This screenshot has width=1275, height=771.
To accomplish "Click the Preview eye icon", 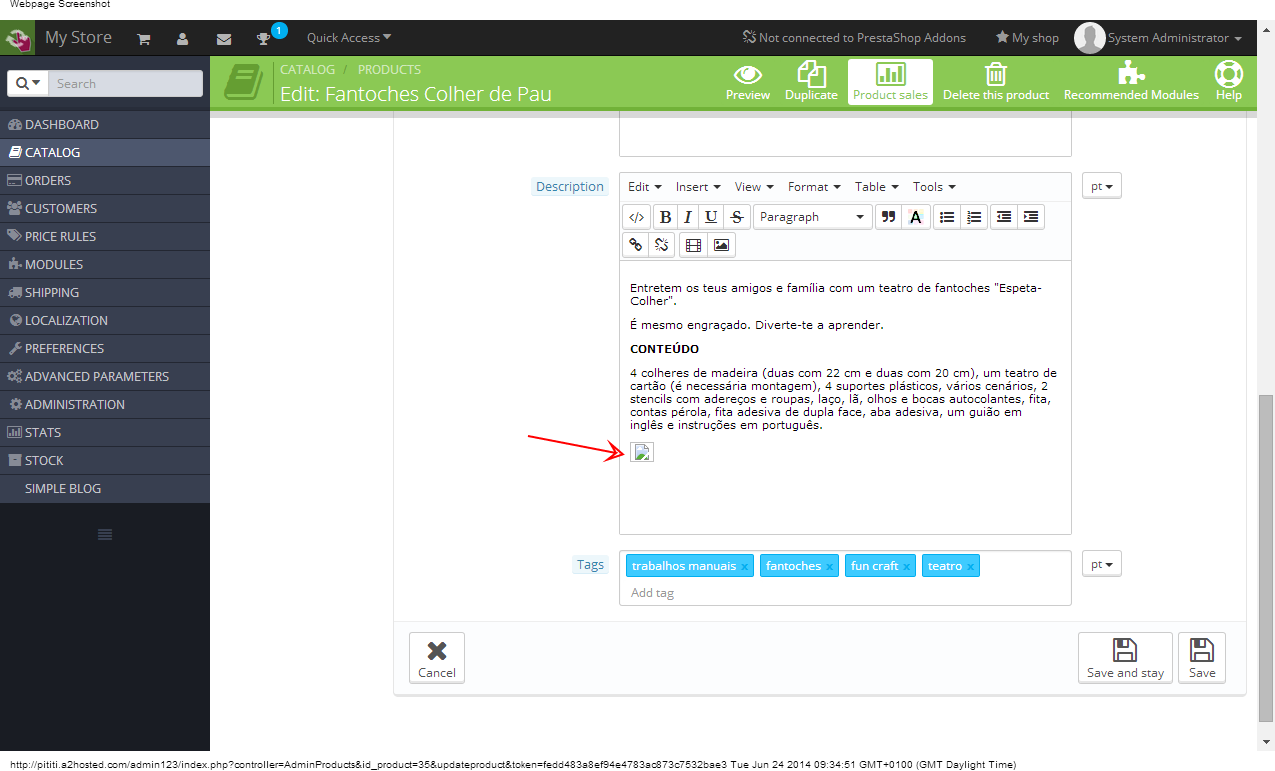I will click(748, 82).
